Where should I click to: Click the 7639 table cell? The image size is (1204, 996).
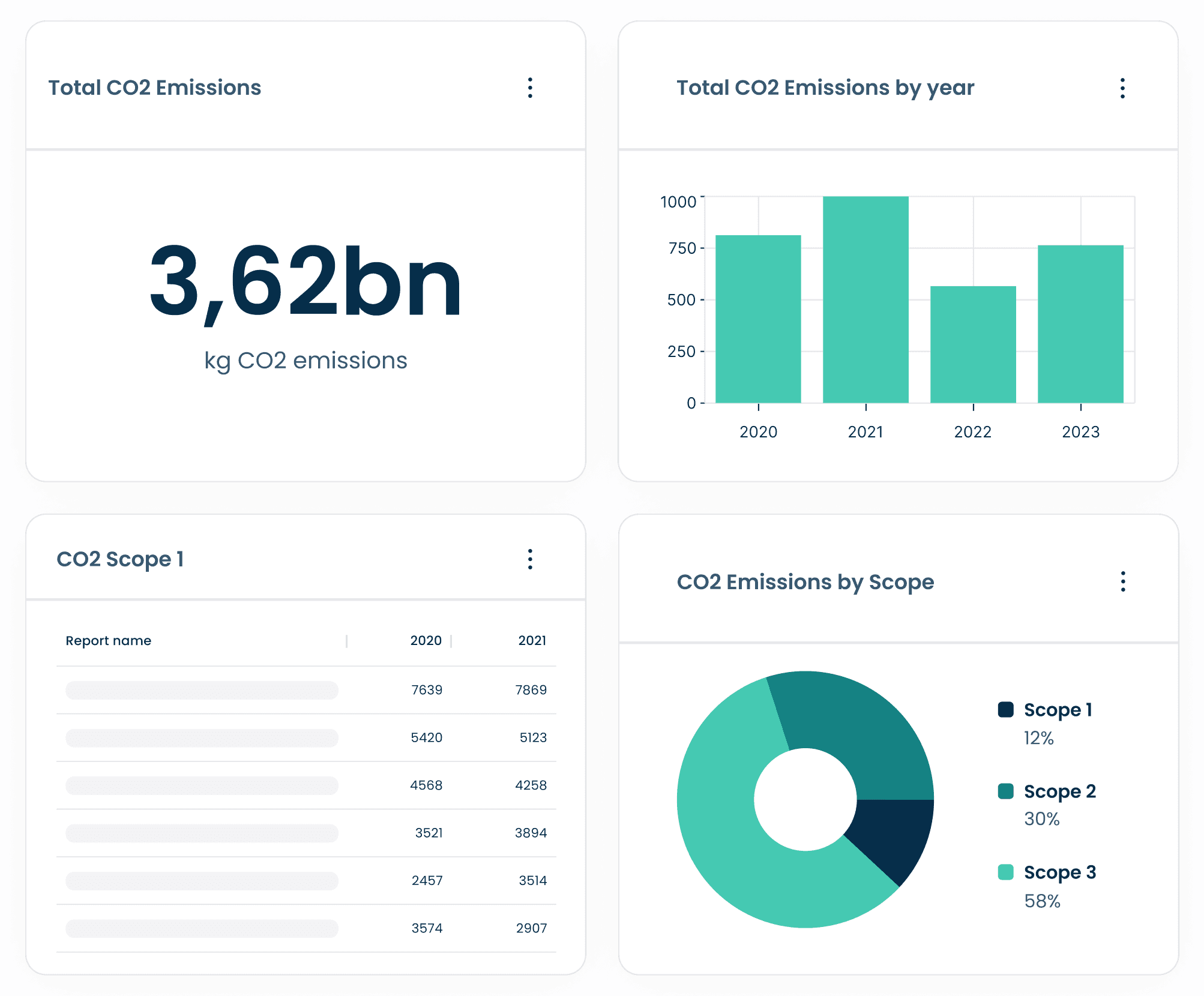coord(427,690)
